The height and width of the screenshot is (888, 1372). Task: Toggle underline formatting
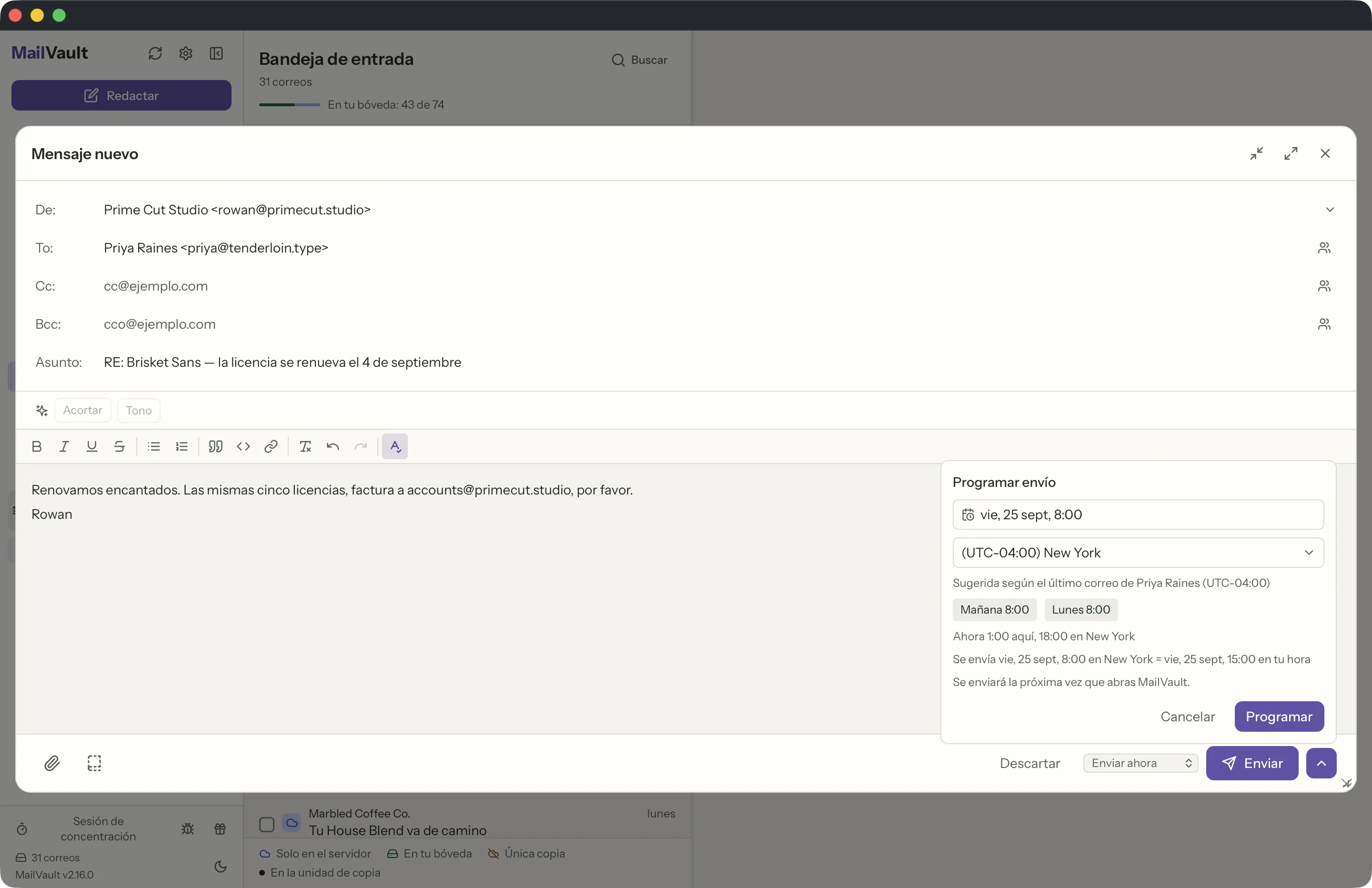pos(91,446)
